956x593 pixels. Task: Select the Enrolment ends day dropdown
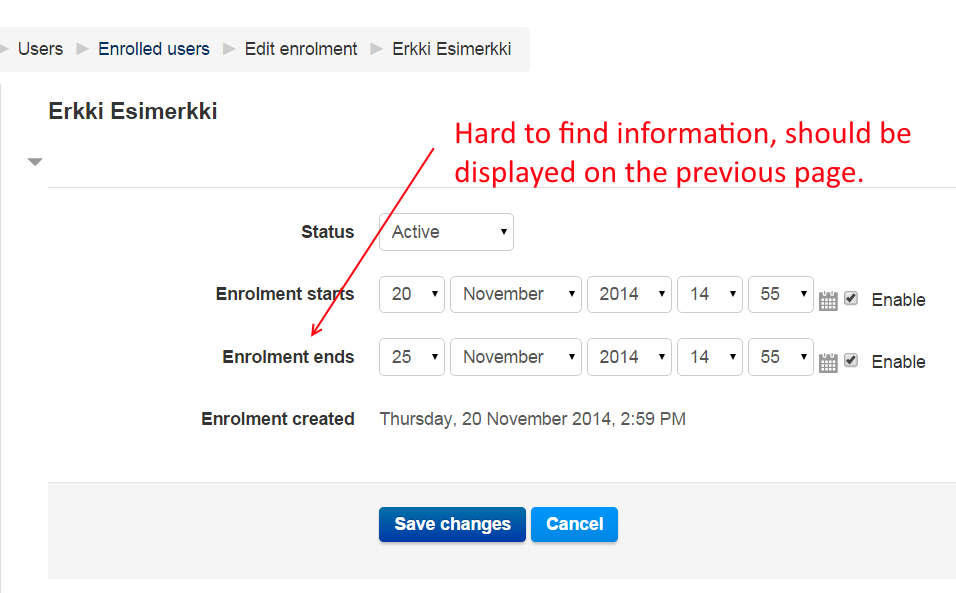pyautogui.click(x=412, y=357)
